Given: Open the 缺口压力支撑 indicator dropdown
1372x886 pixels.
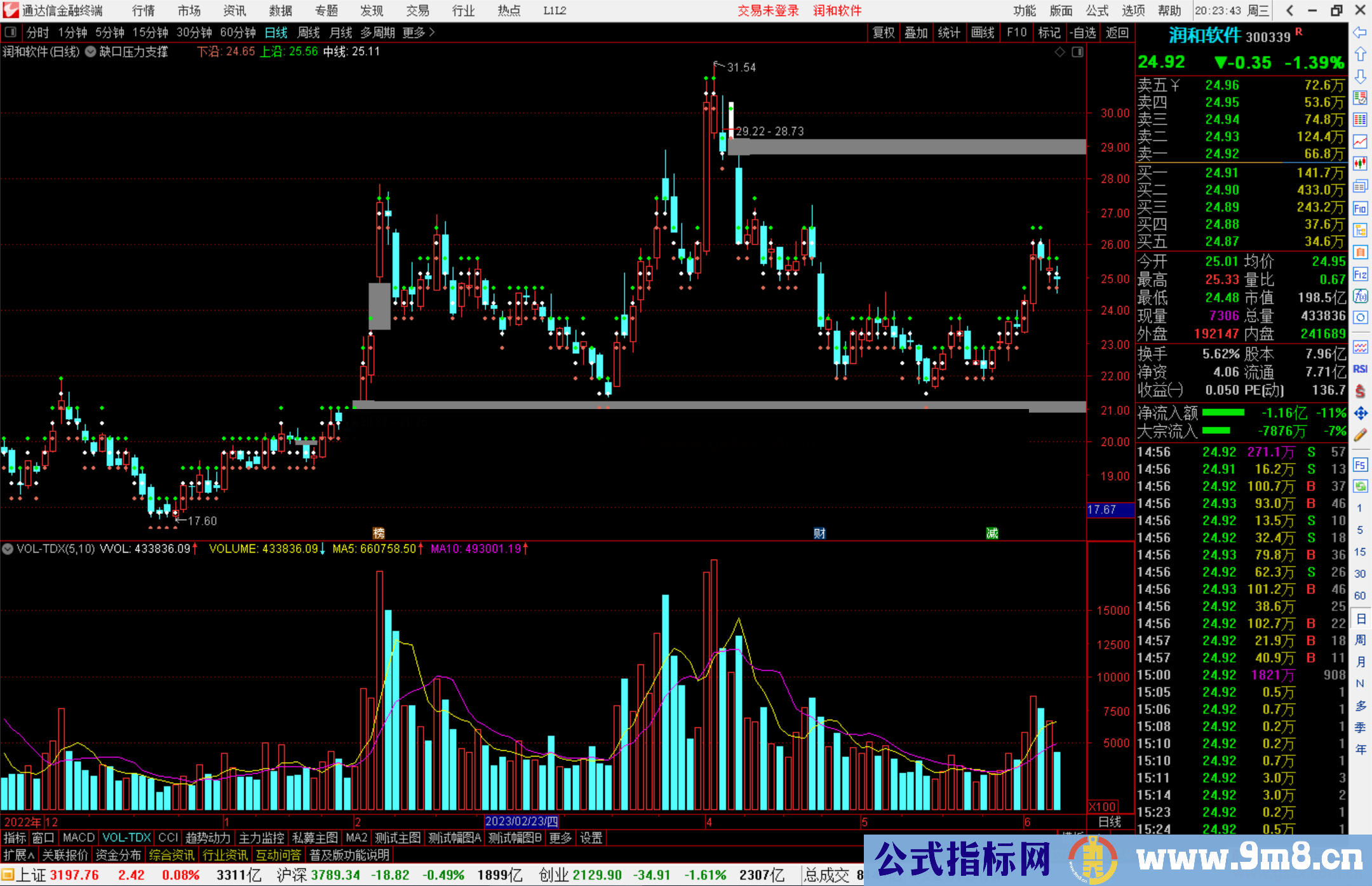Looking at the screenshot, I should 91,52.
